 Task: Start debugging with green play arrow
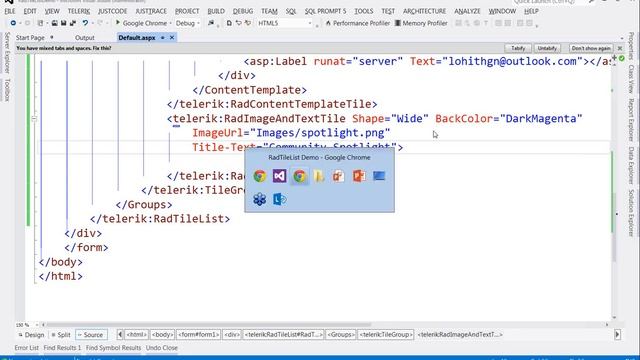point(118,23)
